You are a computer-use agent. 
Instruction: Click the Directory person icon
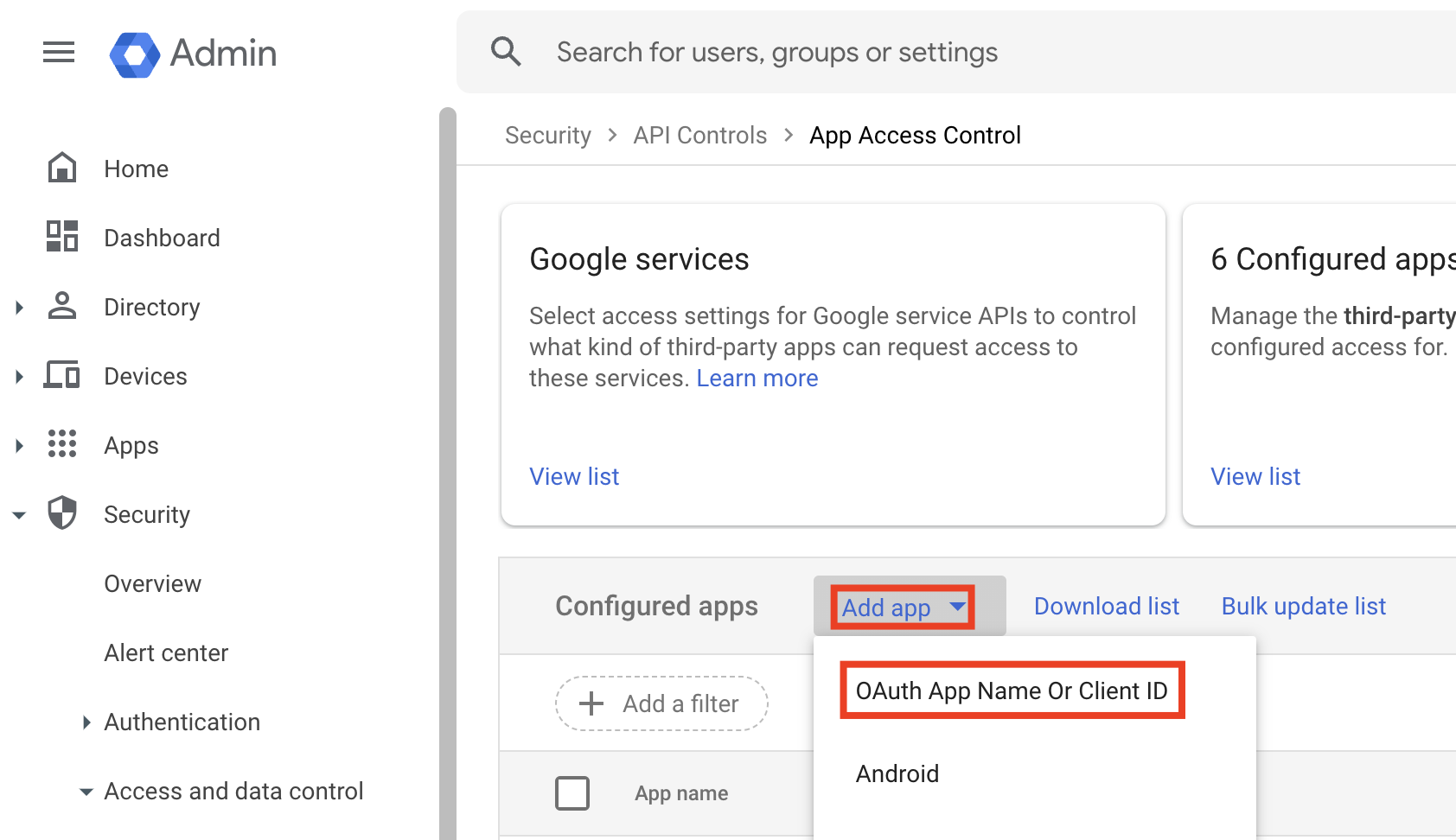pos(62,306)
